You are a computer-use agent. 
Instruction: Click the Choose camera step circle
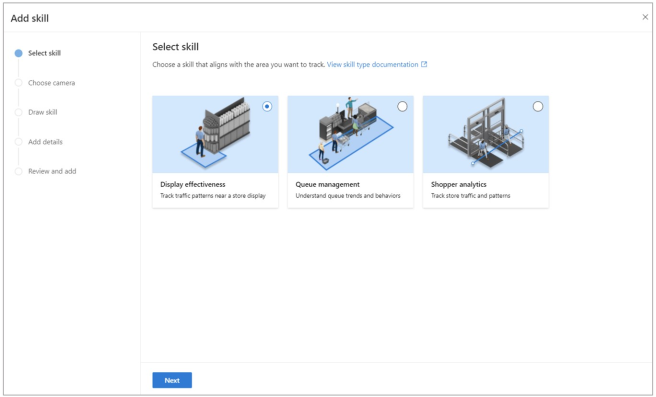coord(18,83)
